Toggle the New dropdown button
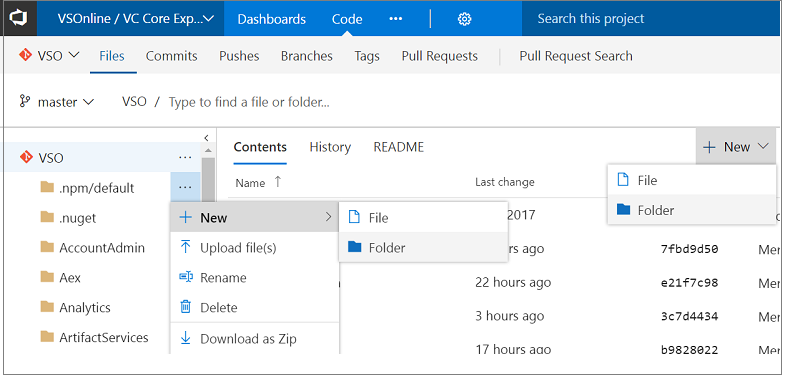This screenshot has width=788, height=378. pyautogui.click(x=736, y=147)
